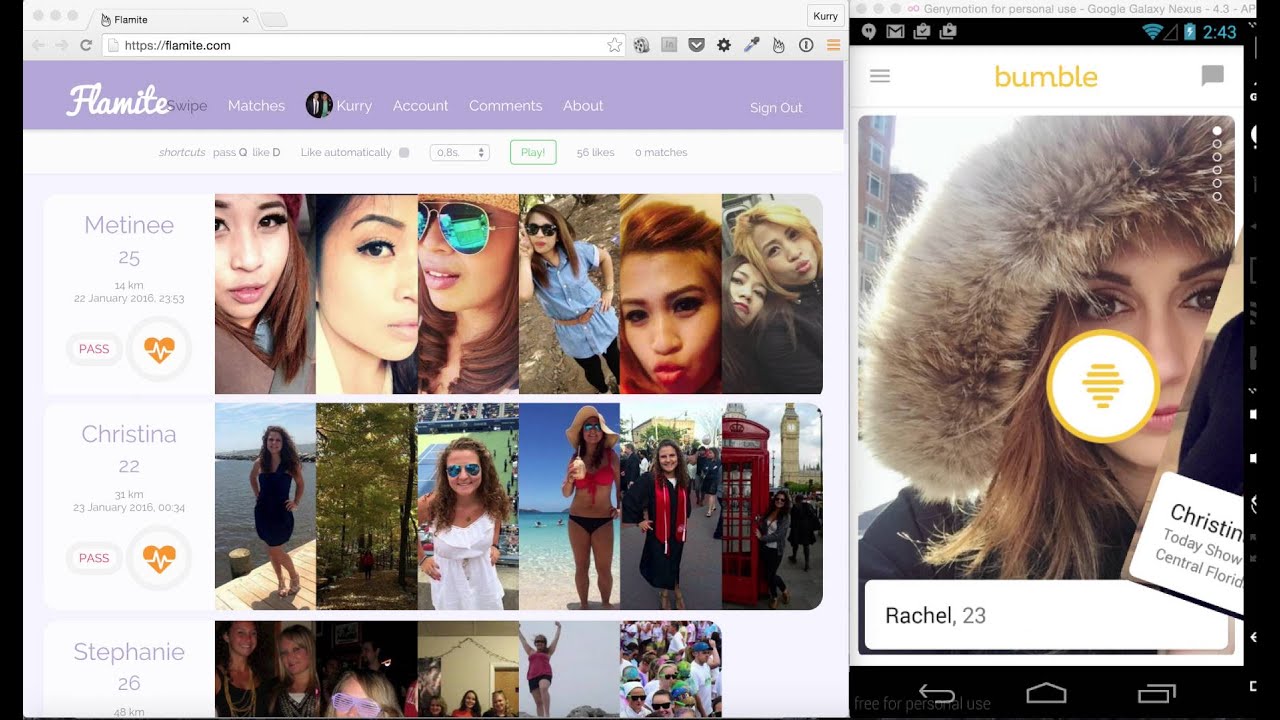Viewport: 1280px width, 720px height.
Task: Open Pocket extension icon
Action: 697,45
